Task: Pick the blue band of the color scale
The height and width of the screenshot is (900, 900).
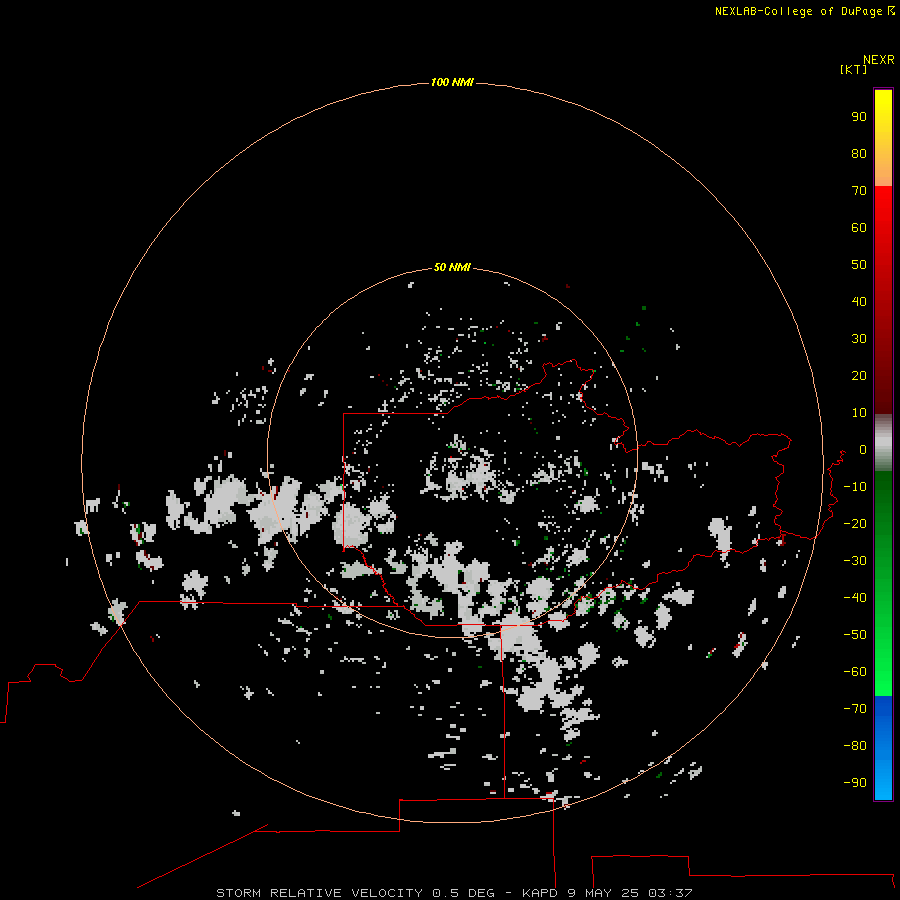Action: (883, 748)
